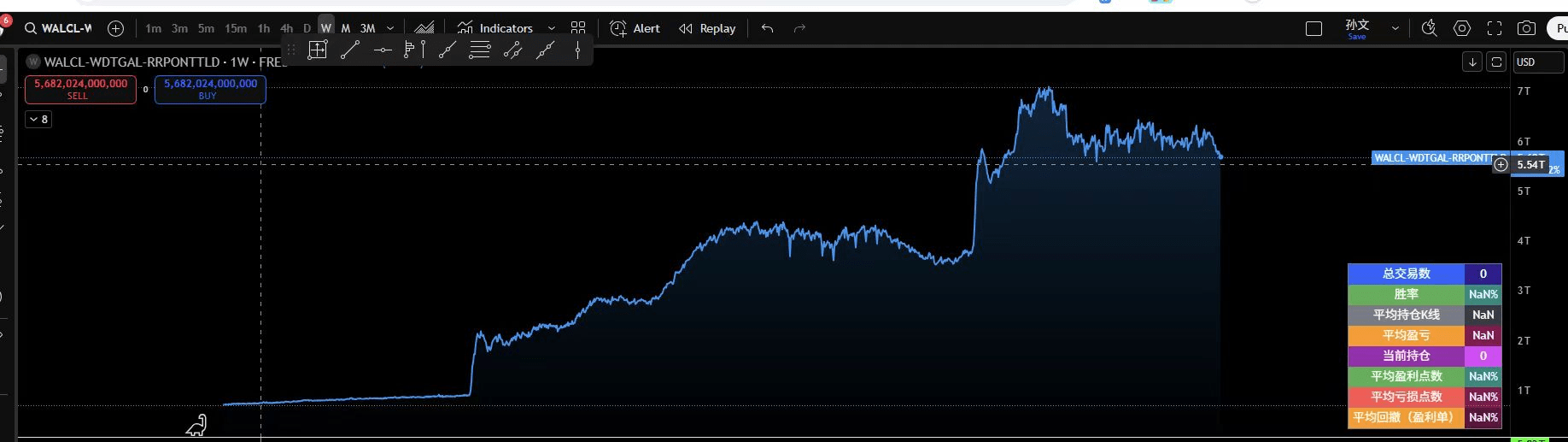1568x442 pixels.
Task: Click the blue BUY price button
Action: click(210, 89)
